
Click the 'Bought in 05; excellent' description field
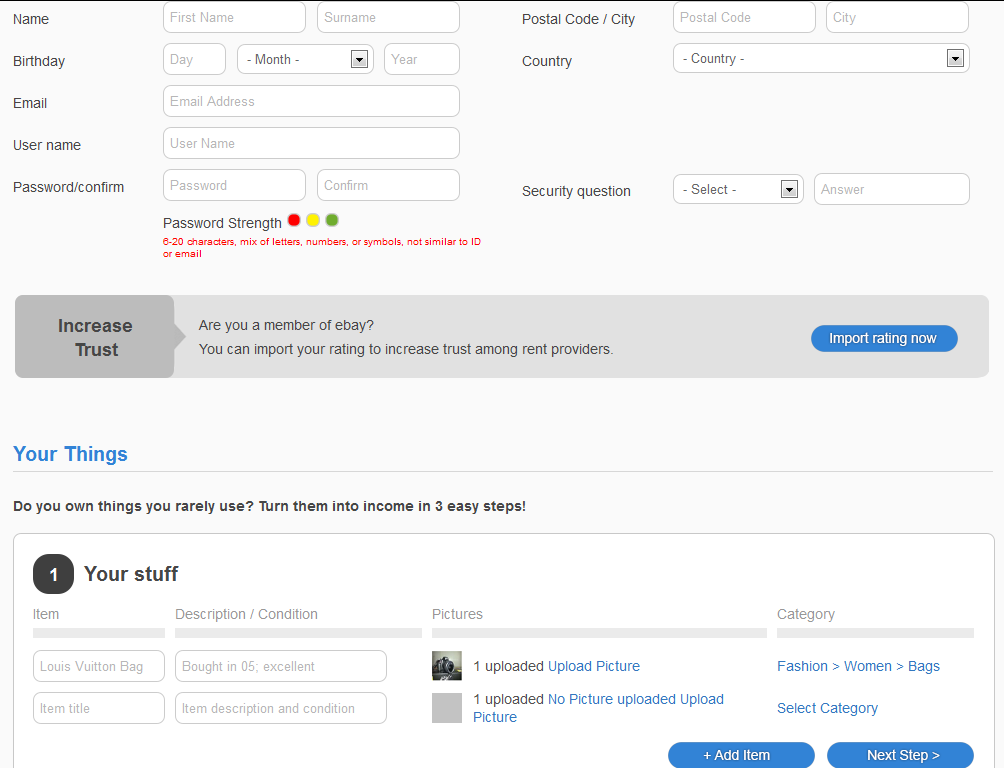point(280,666)
